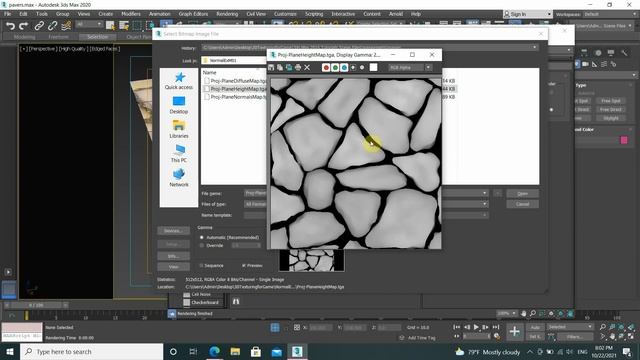Viewport: 640px width, 360px height.
Task: Select the Proj-PlaneNormalsMap.tga file
Action: 235,97
